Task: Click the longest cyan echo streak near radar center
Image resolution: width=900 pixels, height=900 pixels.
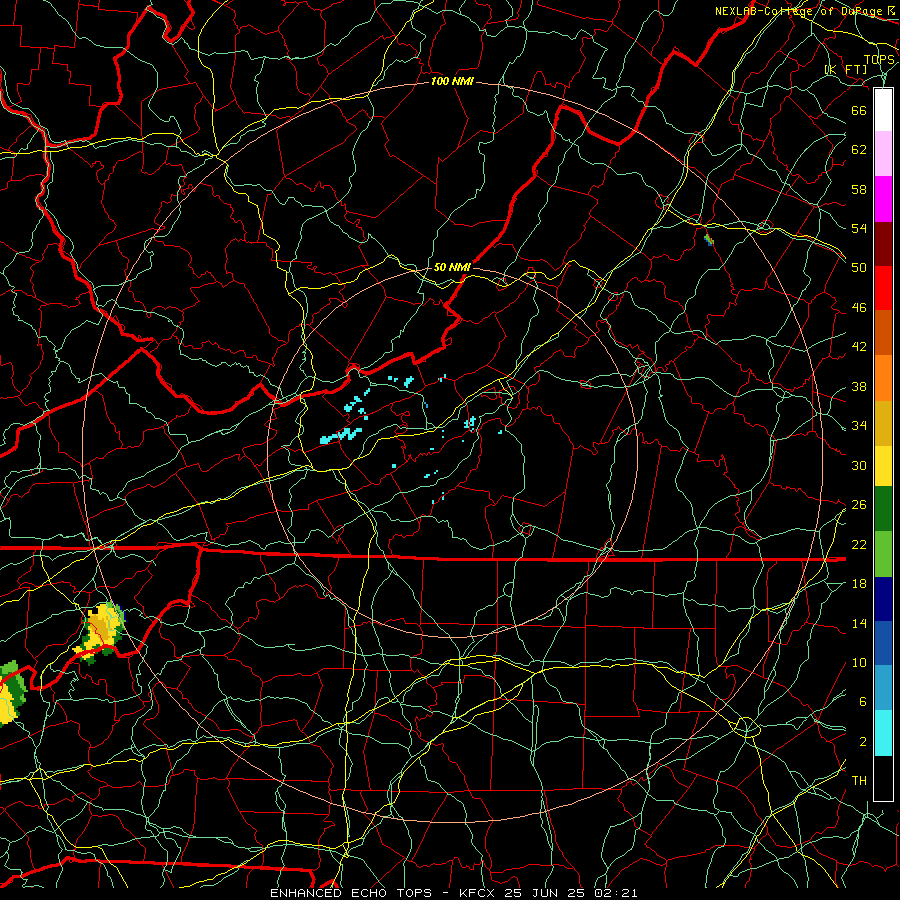Action: pos(341,436)
